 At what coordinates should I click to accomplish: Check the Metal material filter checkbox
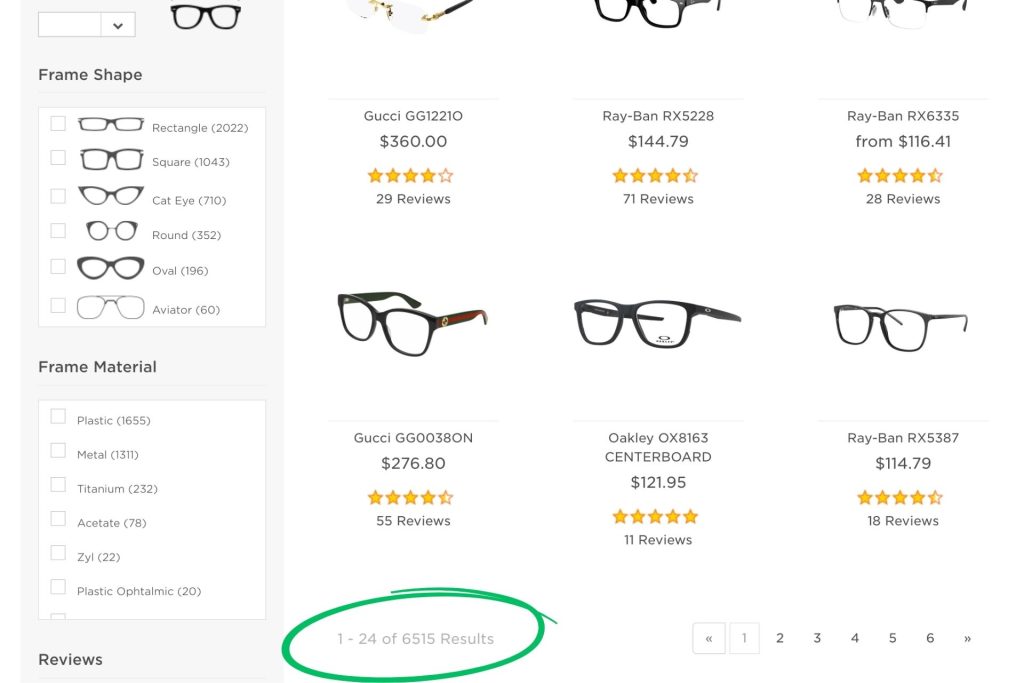(58, 451)
